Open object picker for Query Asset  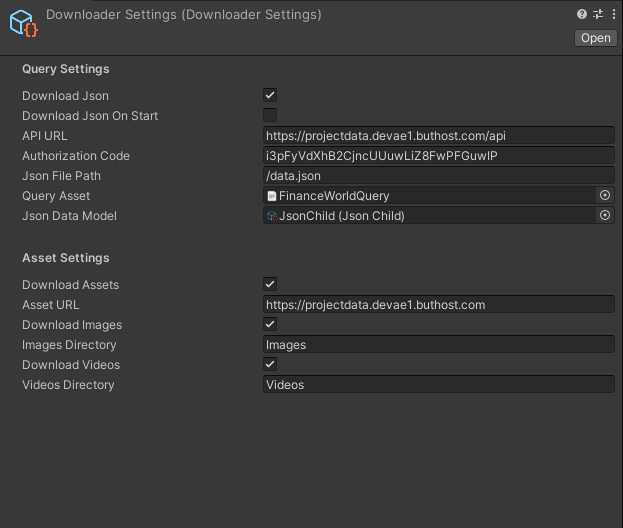pyautogui.click(x=605, y=196)
